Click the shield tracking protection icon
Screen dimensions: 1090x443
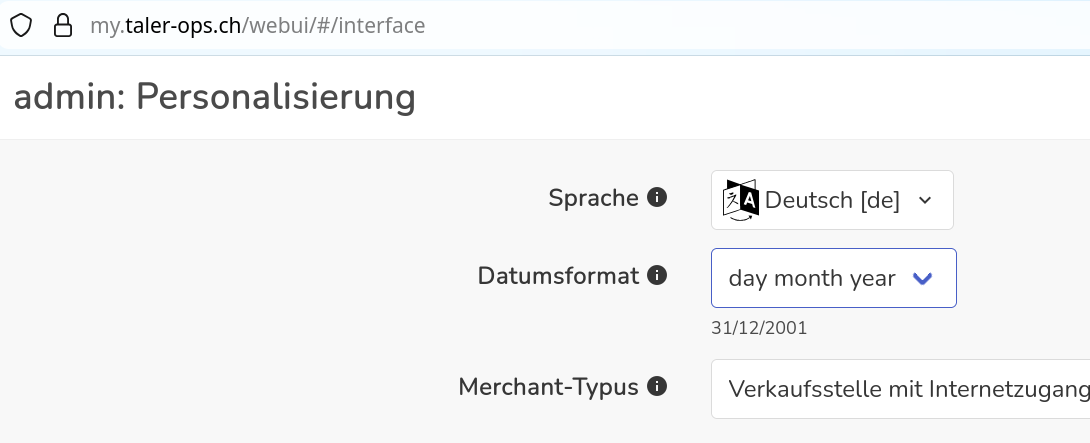coord(21,26)
